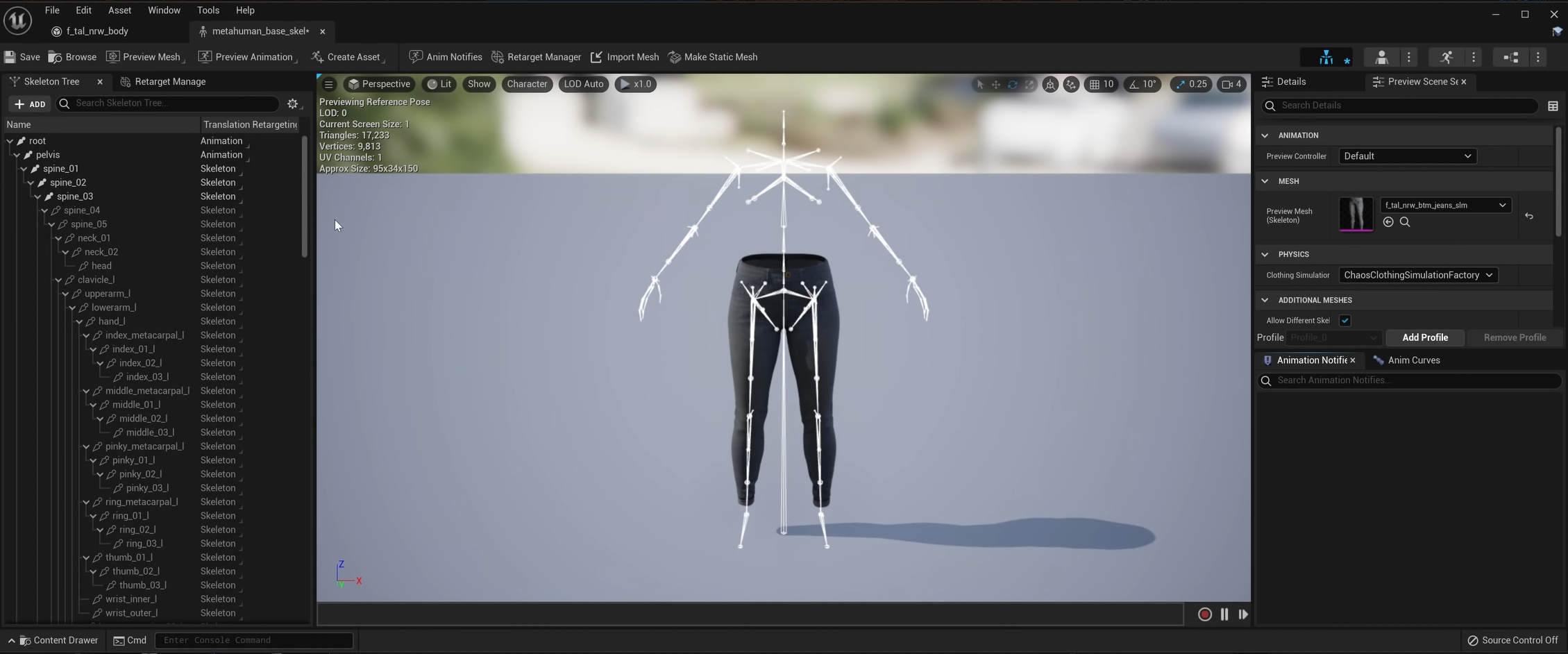This screenshot has height=654, width=1568.
Task: Open the Asset menu
Action: point(119,10)
